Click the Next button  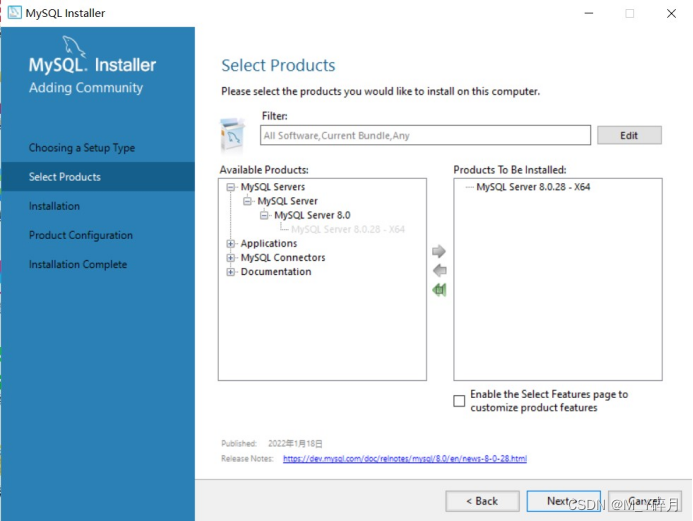563,501
